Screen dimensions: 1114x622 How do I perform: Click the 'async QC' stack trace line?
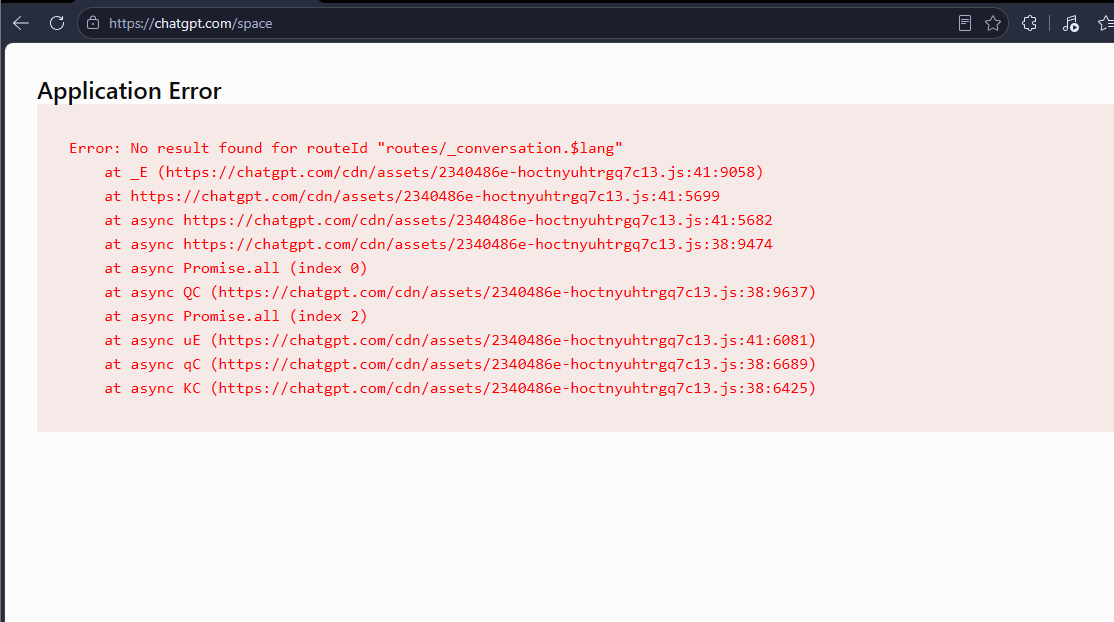(x=460, y=292)
